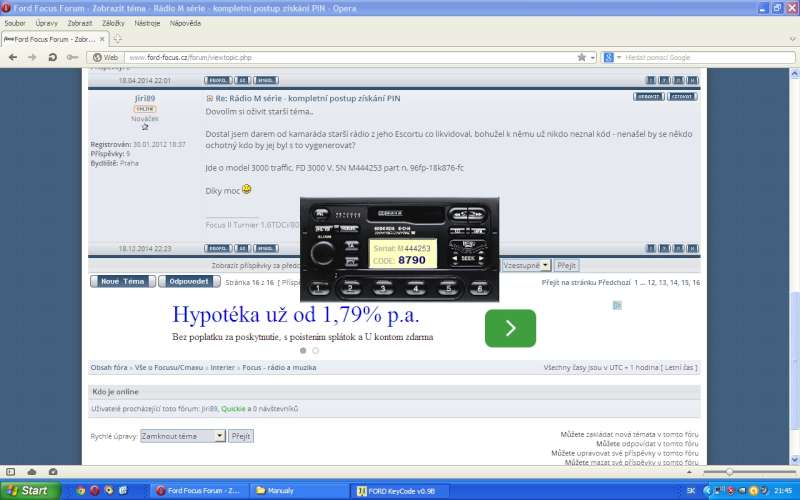This screenshot has width=800, height=500.
Task: Click the 'Obsah fóra' breadcrumb link
Action: (x=108, y=367)
